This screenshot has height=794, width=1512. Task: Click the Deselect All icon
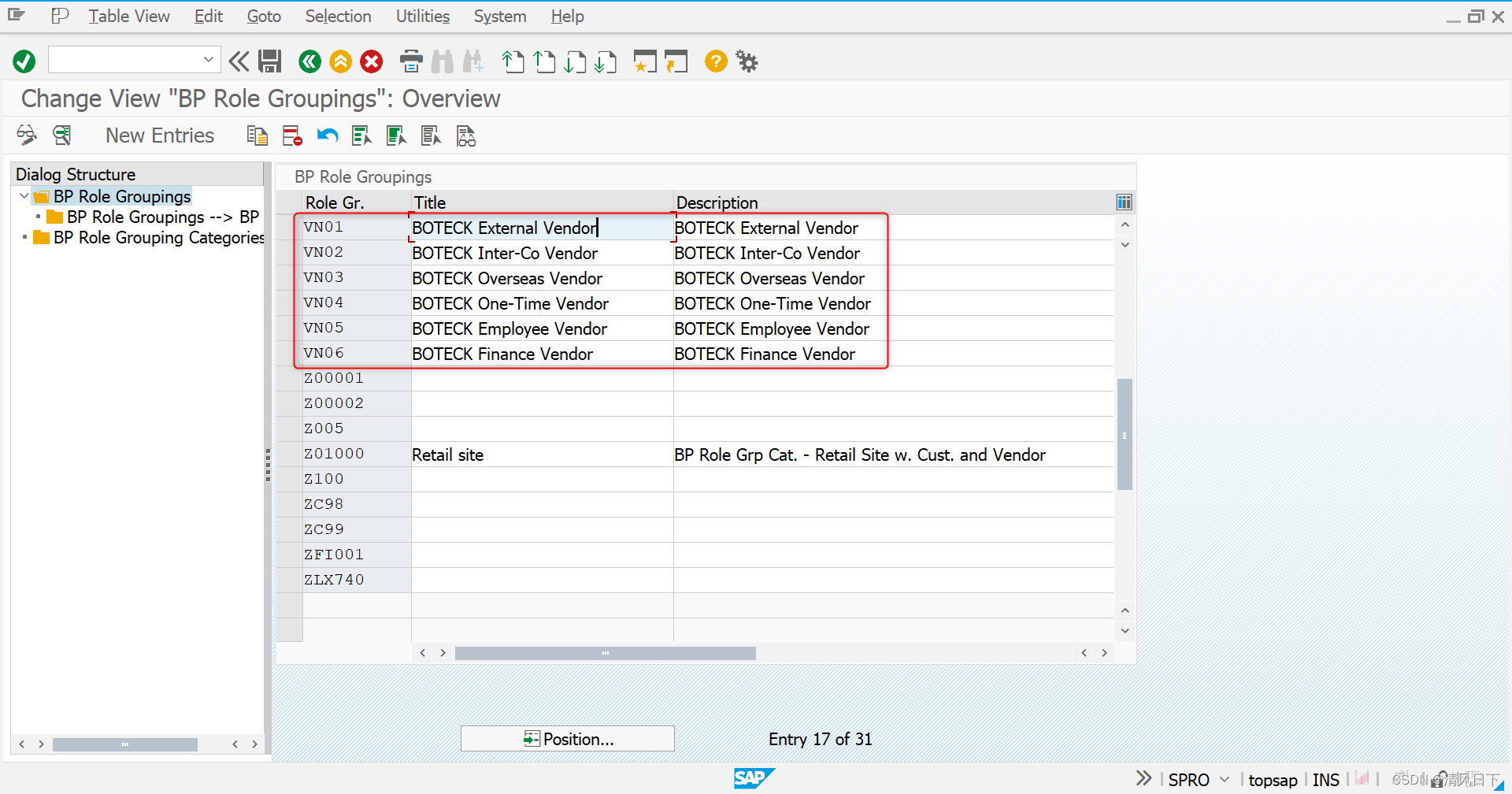(x=432, y=136)
